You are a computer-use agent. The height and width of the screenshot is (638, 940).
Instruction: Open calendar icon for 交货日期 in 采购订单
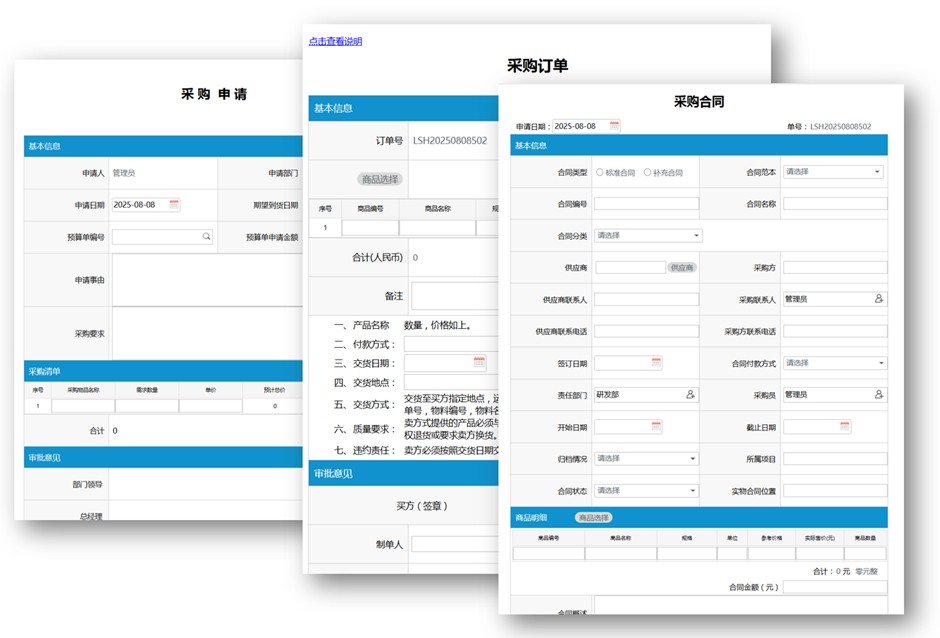479,363
